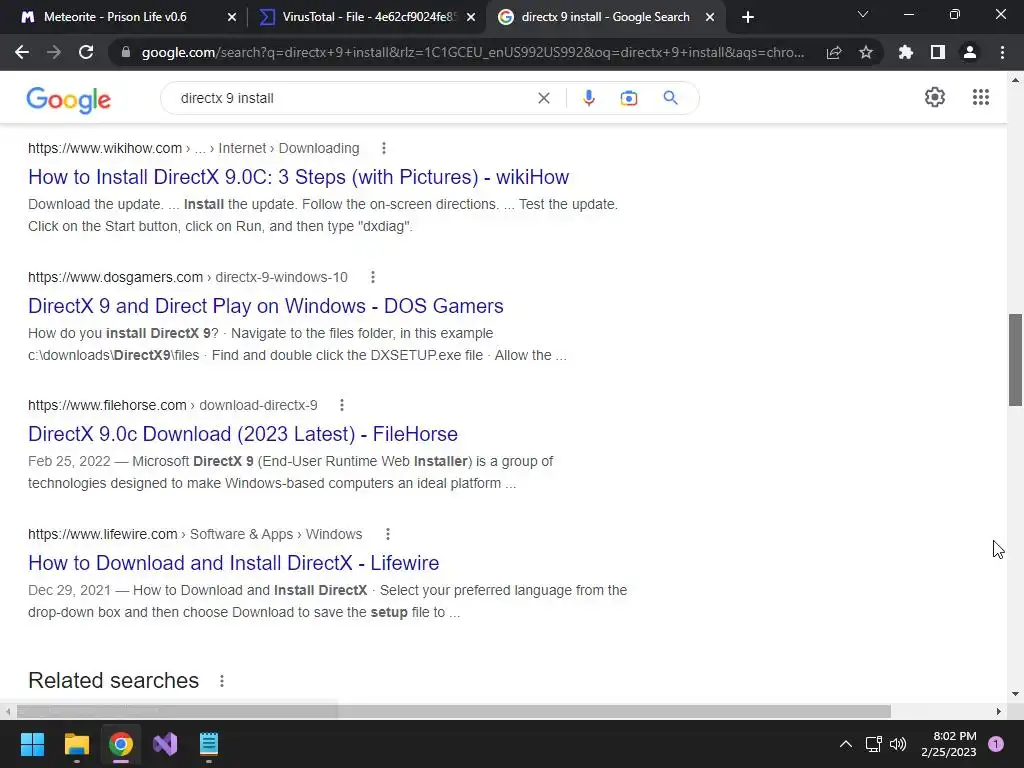Click the browser forward arrow
The height and width of the screenshot is (768, 1024).
tap(54, 52)
